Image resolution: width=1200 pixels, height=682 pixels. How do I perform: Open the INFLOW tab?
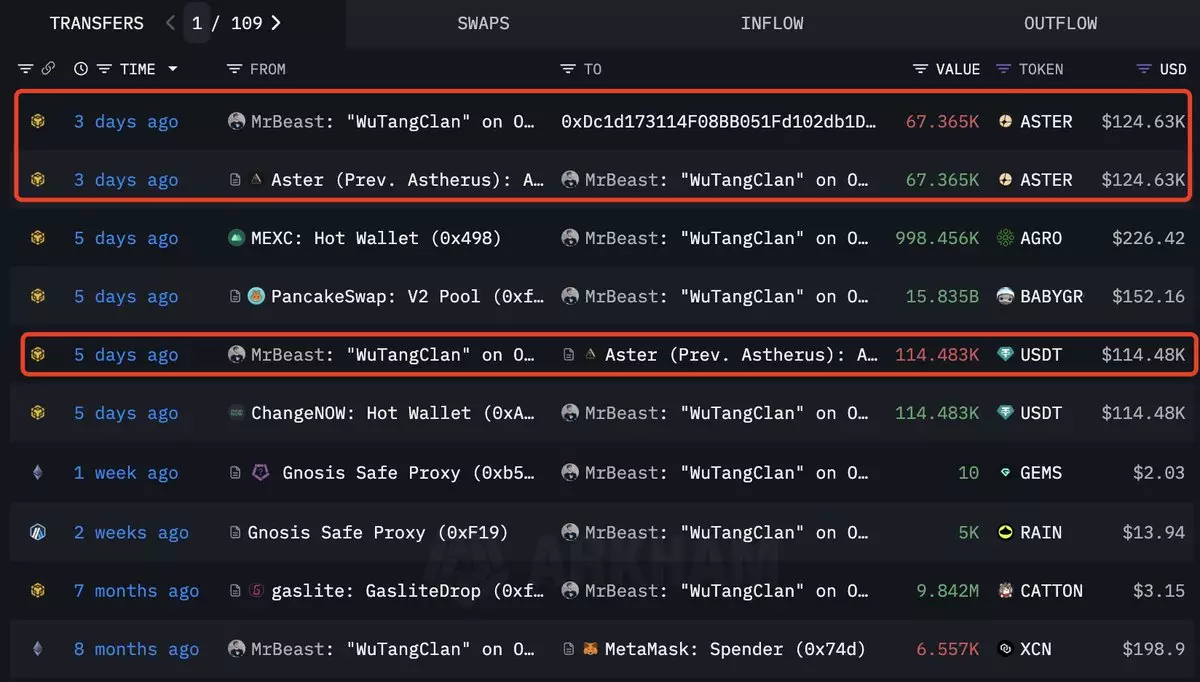(771, 23)
